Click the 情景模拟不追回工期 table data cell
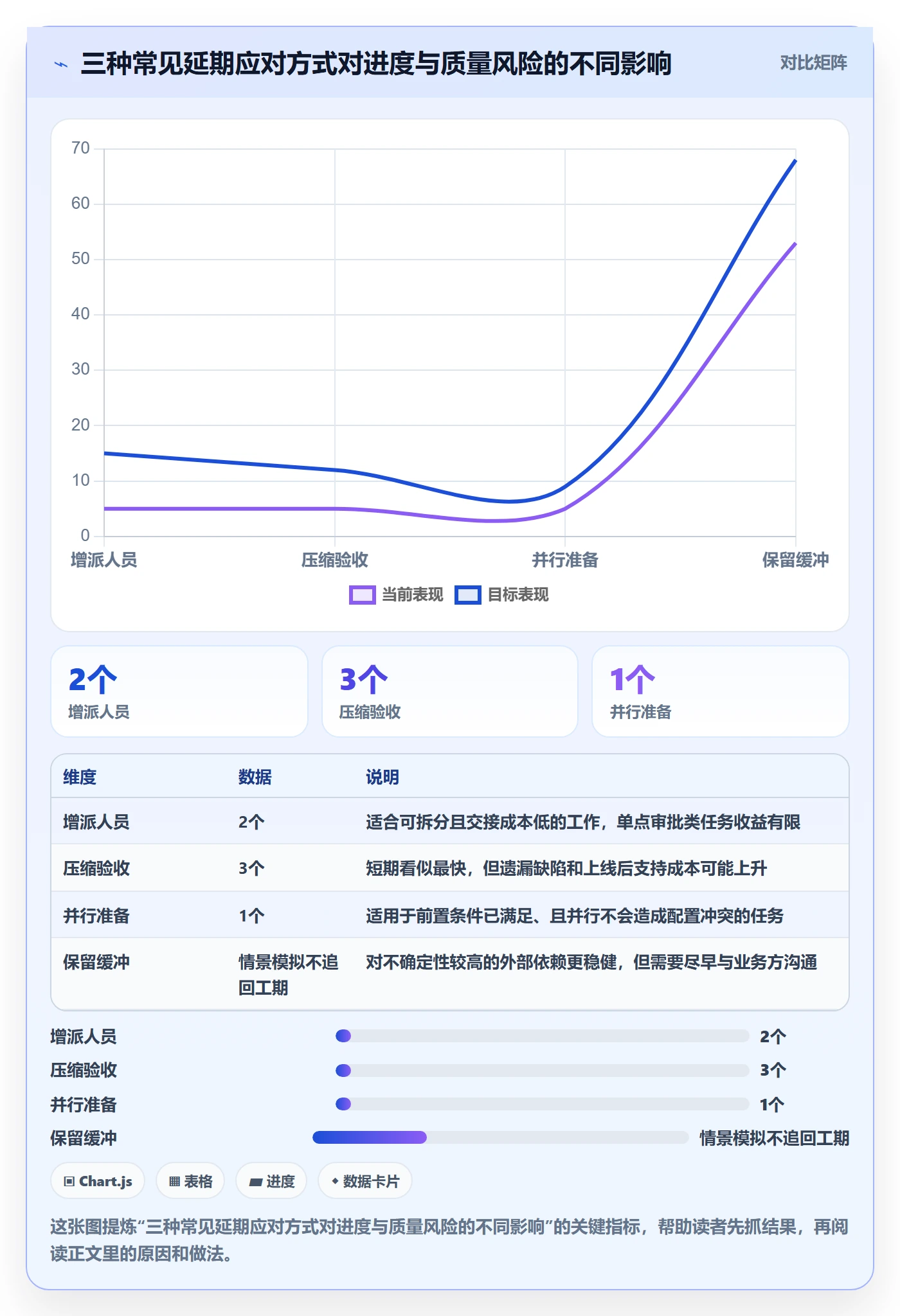The width and height of the screenshot is (900, 1316). (x=289, y=975)
